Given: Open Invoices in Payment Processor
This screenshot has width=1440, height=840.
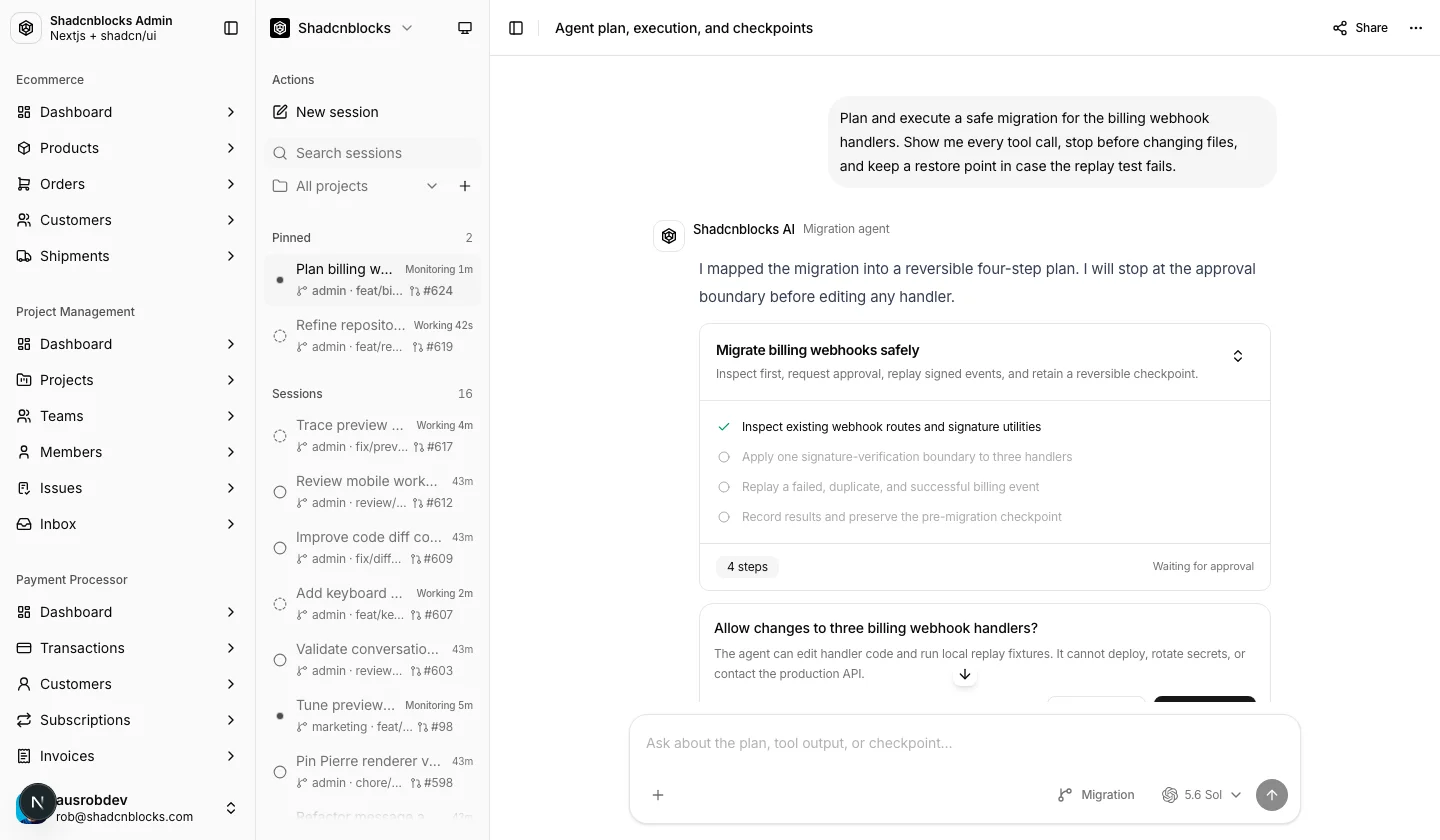Looking at the screenshot, I should pyautogui.click(x=128, y=756).
